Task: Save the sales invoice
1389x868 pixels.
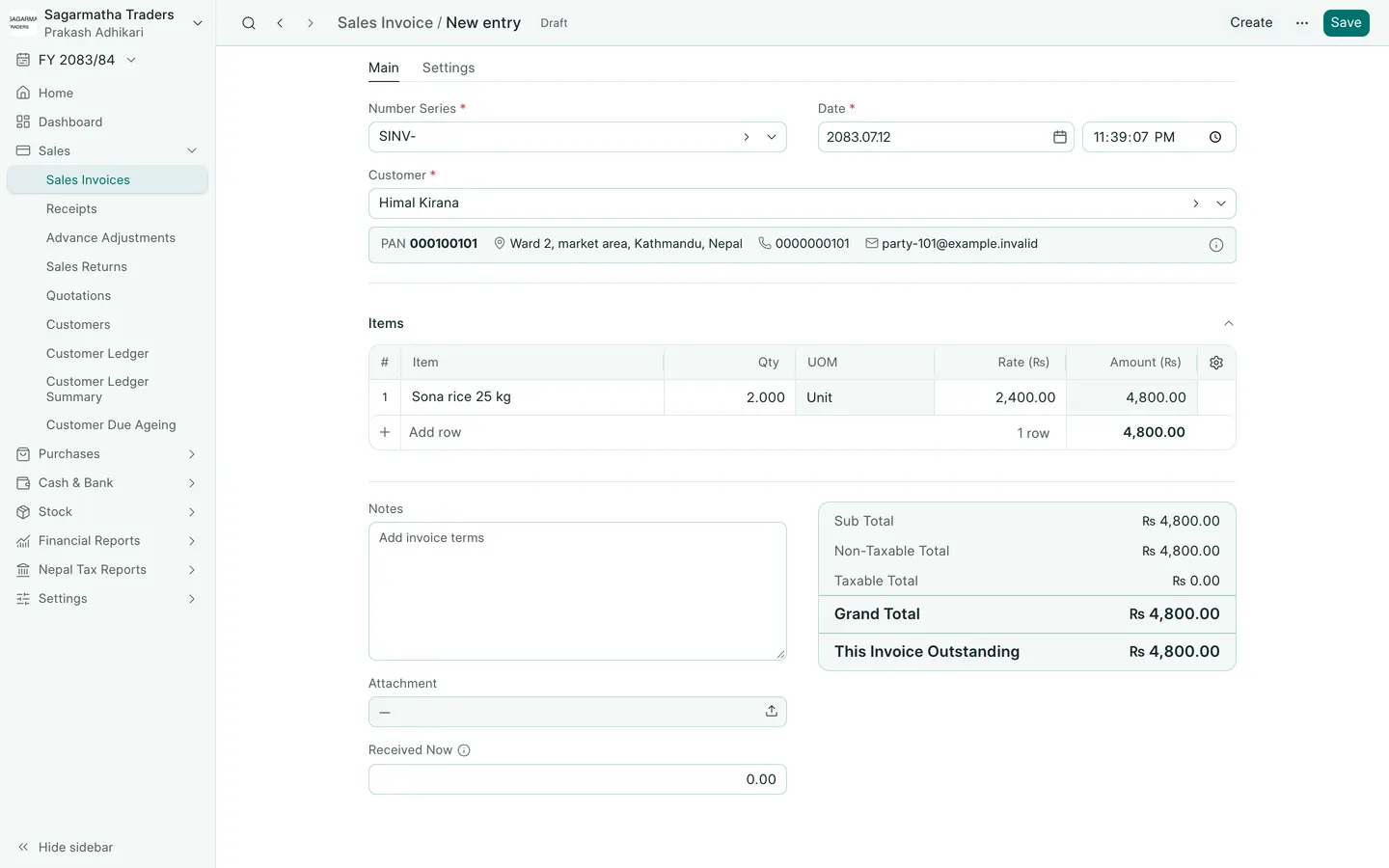Action: [1346, 23]
